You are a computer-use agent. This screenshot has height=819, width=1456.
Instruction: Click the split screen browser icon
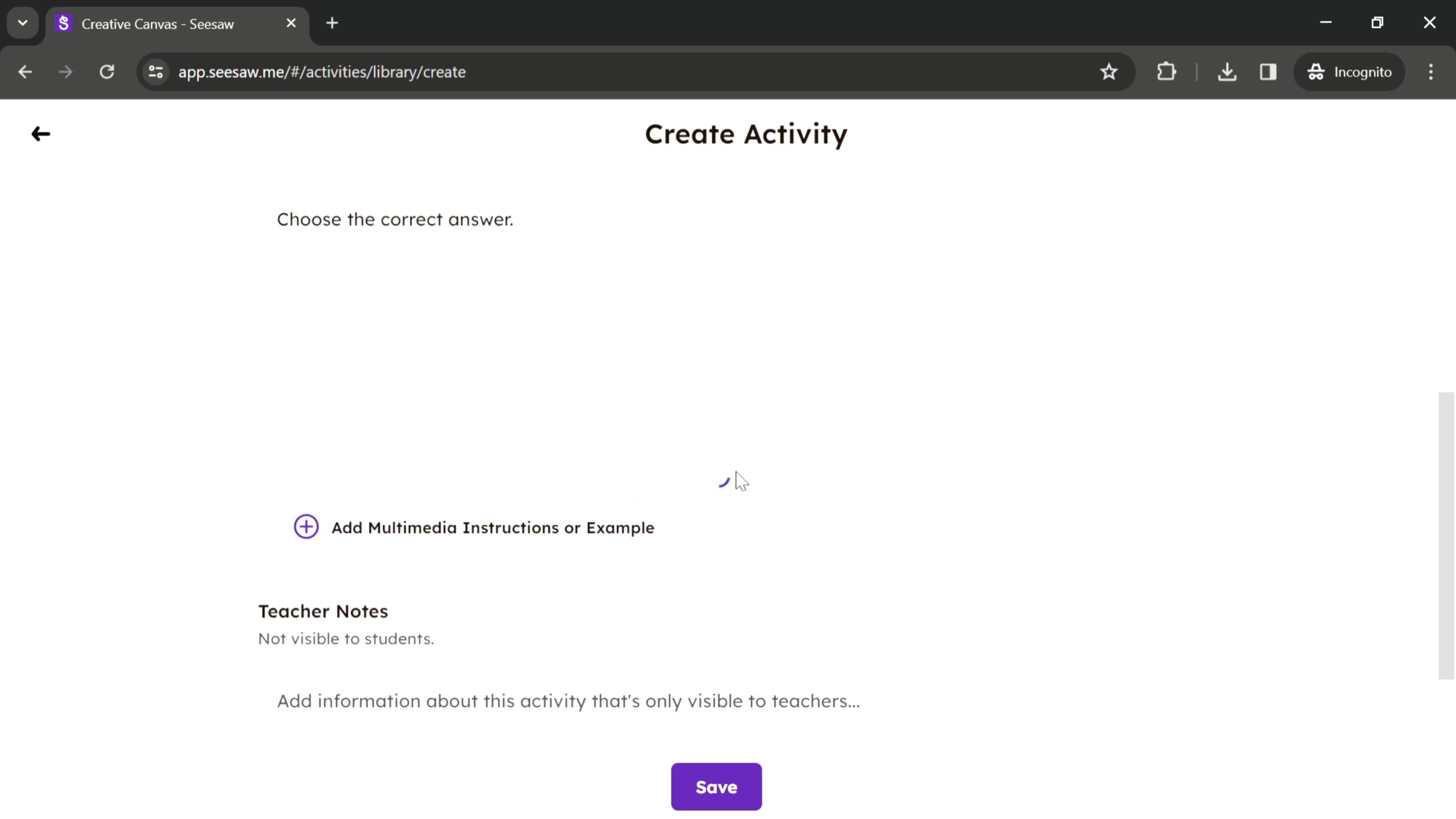coord(1267,71)
